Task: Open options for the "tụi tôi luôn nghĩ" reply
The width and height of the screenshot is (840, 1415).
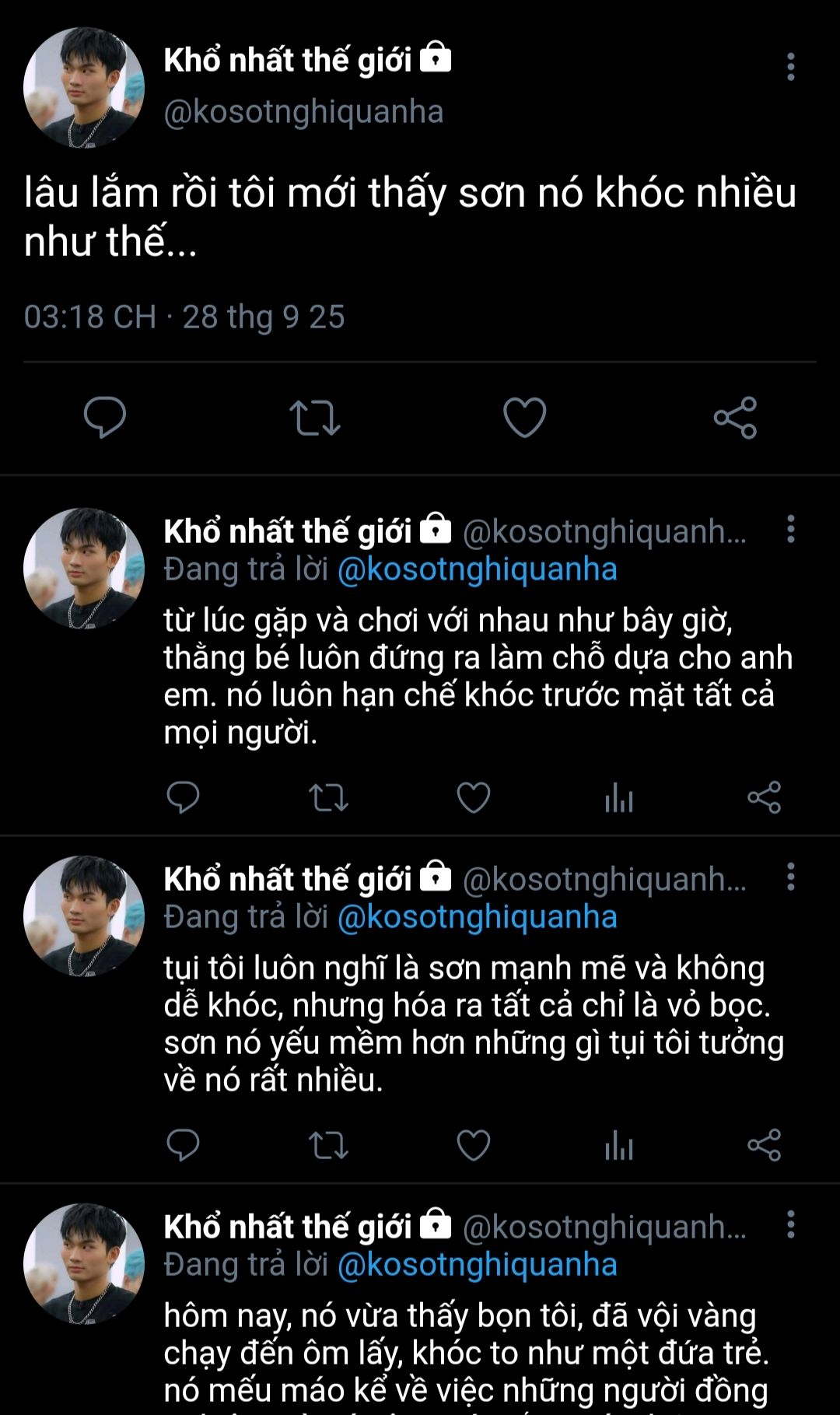Action: (791, 877)
